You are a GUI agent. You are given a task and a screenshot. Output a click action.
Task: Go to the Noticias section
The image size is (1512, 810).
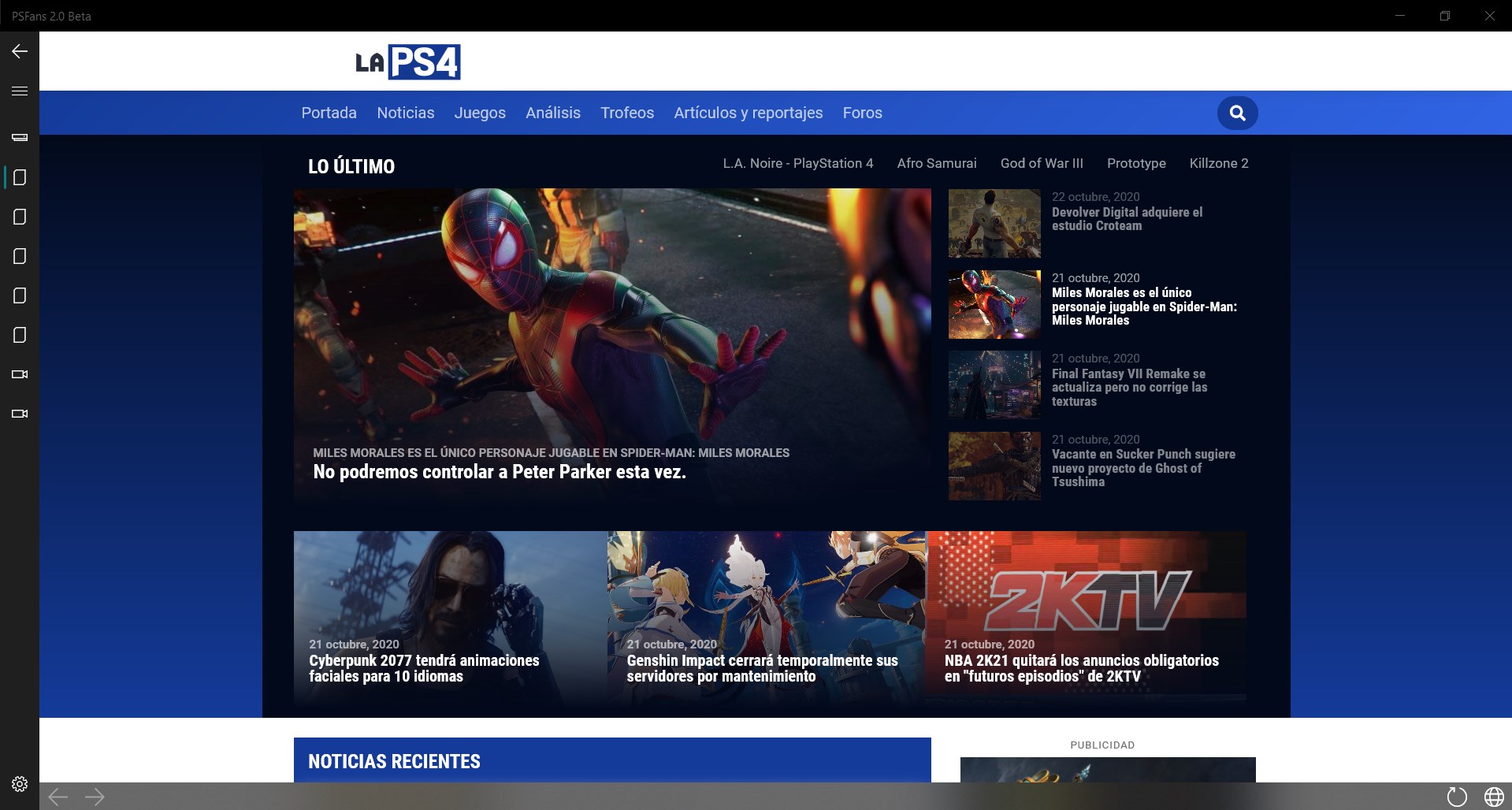[405, 113]
